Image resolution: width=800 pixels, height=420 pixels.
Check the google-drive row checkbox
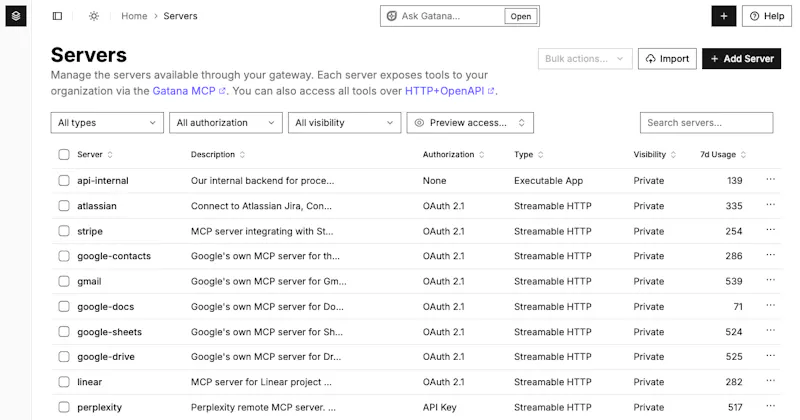(64, 357)
